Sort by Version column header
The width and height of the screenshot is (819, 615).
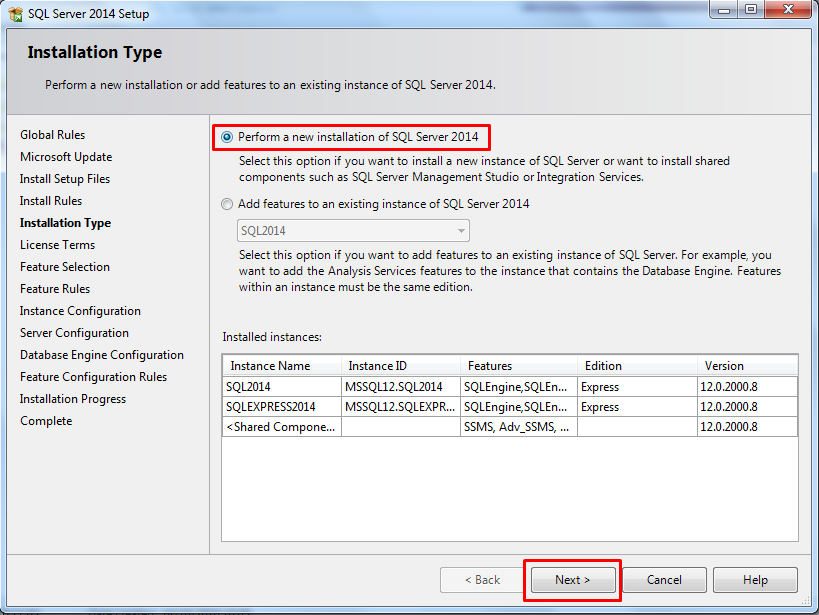pos(747,366)
